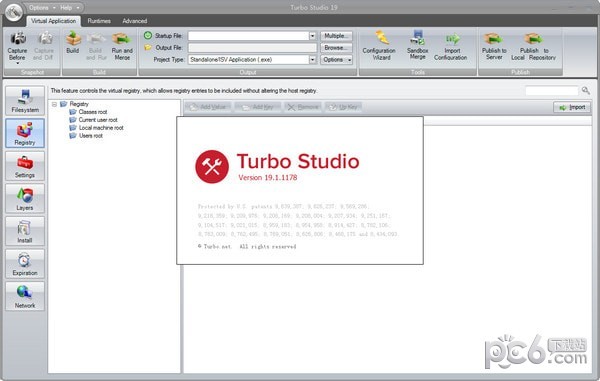Click Import Configuration icon
600x381 pixels.
[453, 39]
